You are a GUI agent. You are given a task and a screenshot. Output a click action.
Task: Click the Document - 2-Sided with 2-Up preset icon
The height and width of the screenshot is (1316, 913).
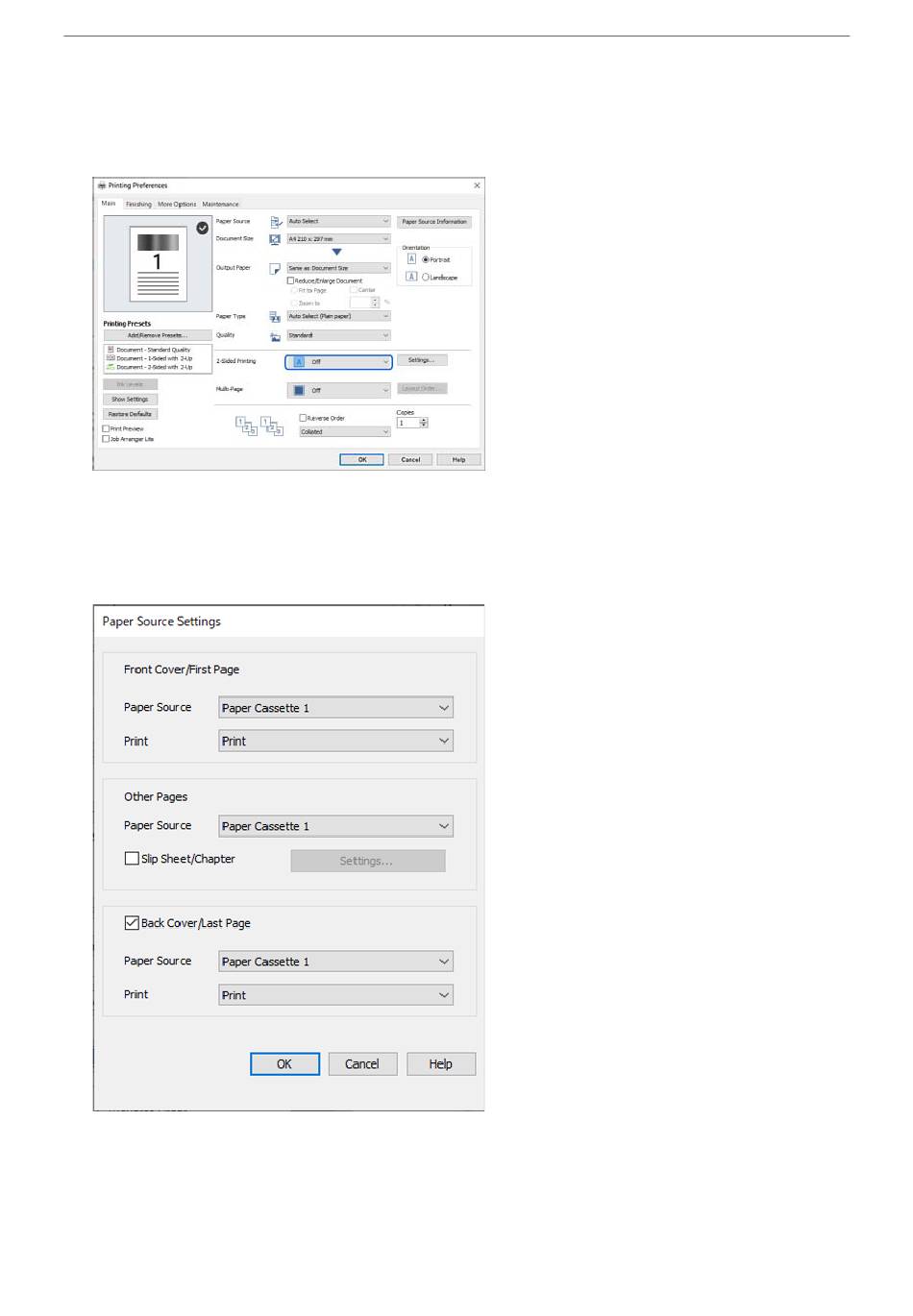(x=111, y=367)
